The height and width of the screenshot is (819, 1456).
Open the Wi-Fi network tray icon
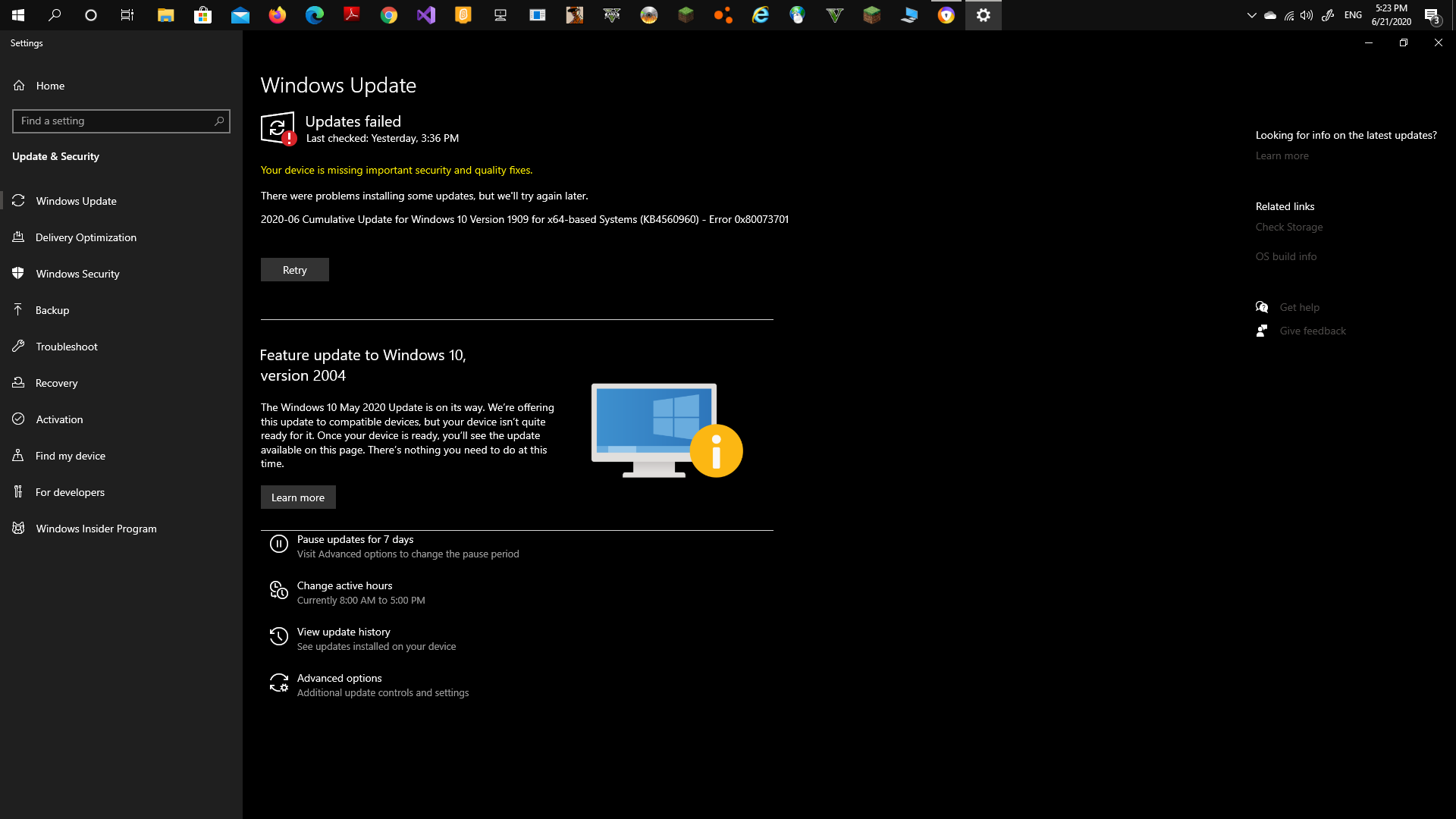click(1288, 15)
